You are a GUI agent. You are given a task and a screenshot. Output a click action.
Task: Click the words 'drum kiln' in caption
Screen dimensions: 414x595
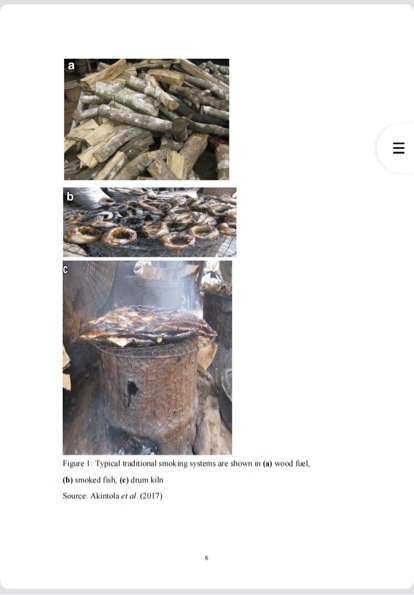click(147, 480)
